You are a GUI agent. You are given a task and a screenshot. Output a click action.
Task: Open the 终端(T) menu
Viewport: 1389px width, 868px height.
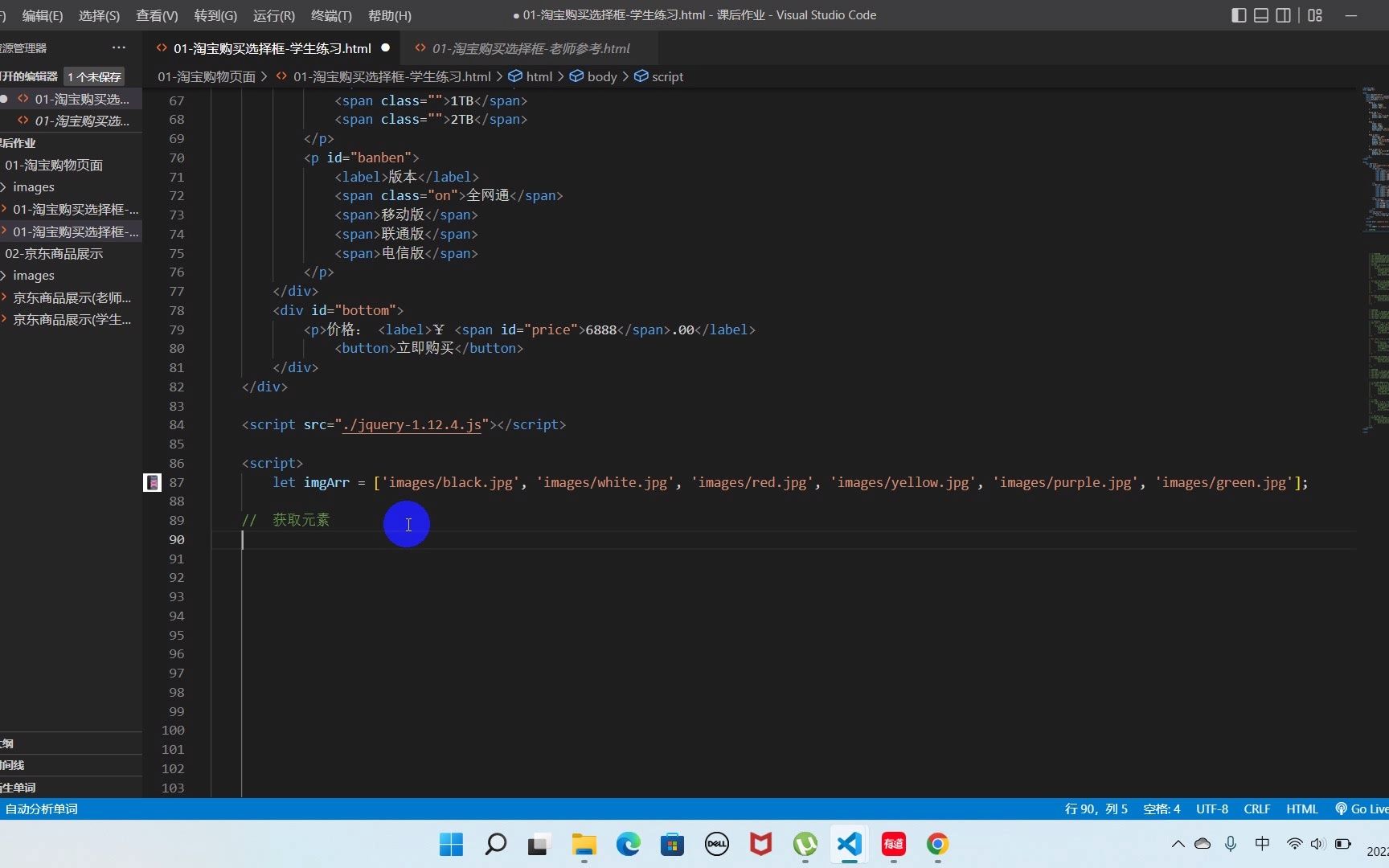pos(331,15)
